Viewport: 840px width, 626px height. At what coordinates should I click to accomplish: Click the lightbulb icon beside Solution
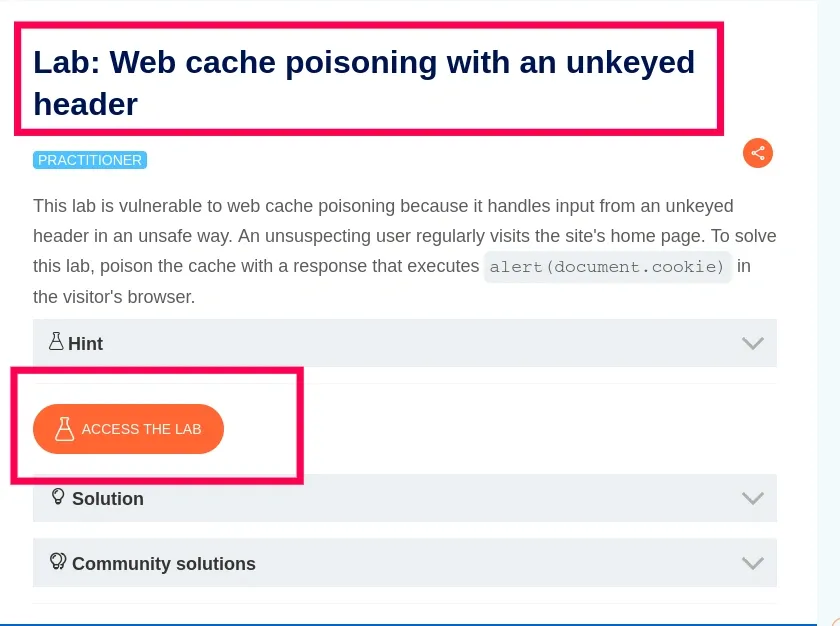click(x=57, y=497)
